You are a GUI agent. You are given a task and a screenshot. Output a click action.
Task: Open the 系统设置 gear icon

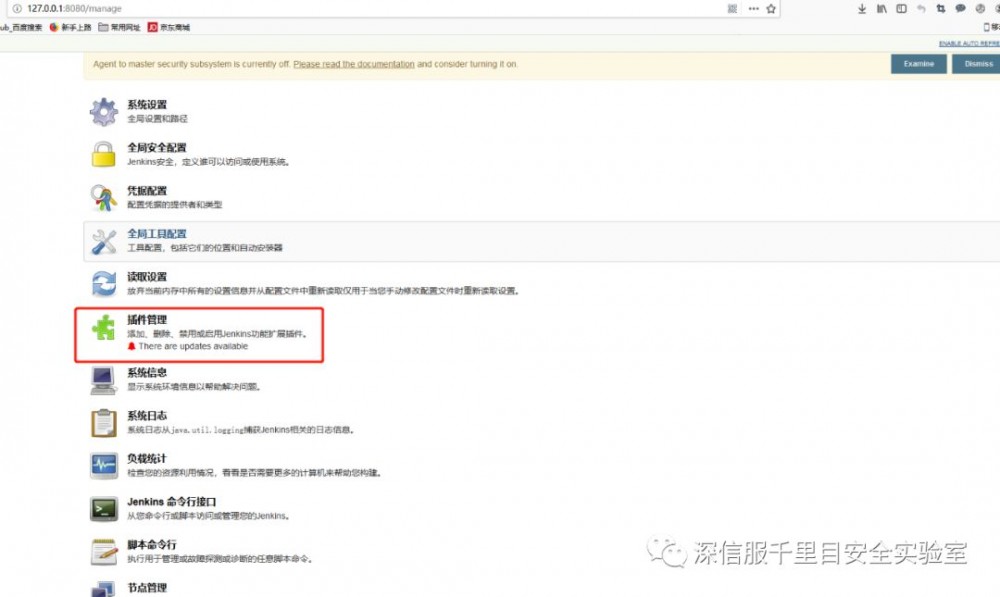(x=103, y=110)
